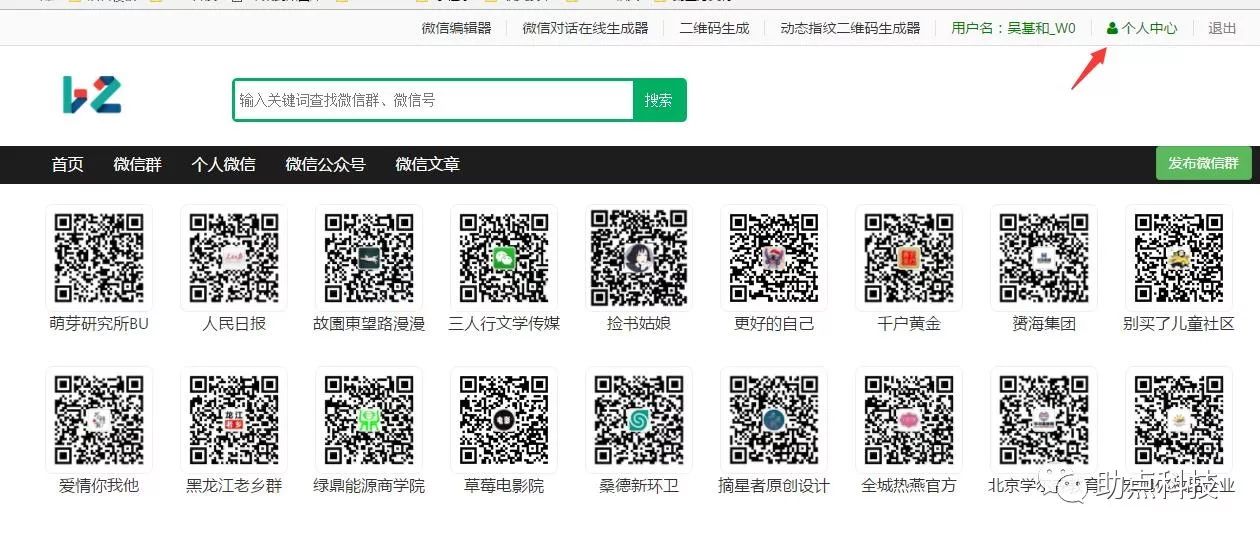Click the 发布微信群 button
This screenshot has height=541, width=1260.
1203,163
